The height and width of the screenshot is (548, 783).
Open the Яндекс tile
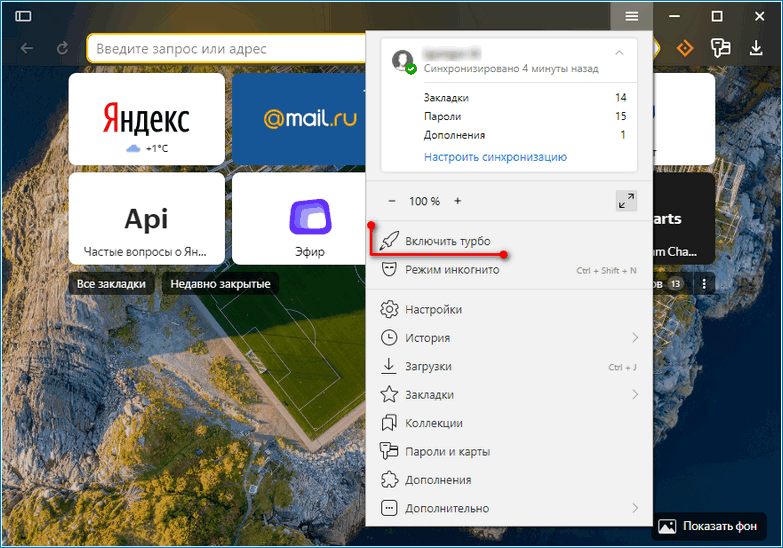click(x=146, y=120)
